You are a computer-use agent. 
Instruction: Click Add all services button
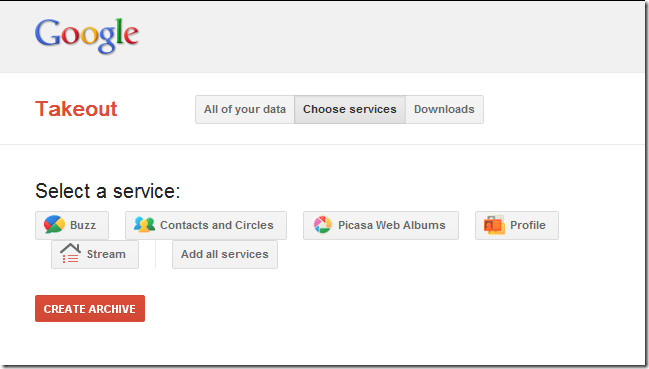225,254
